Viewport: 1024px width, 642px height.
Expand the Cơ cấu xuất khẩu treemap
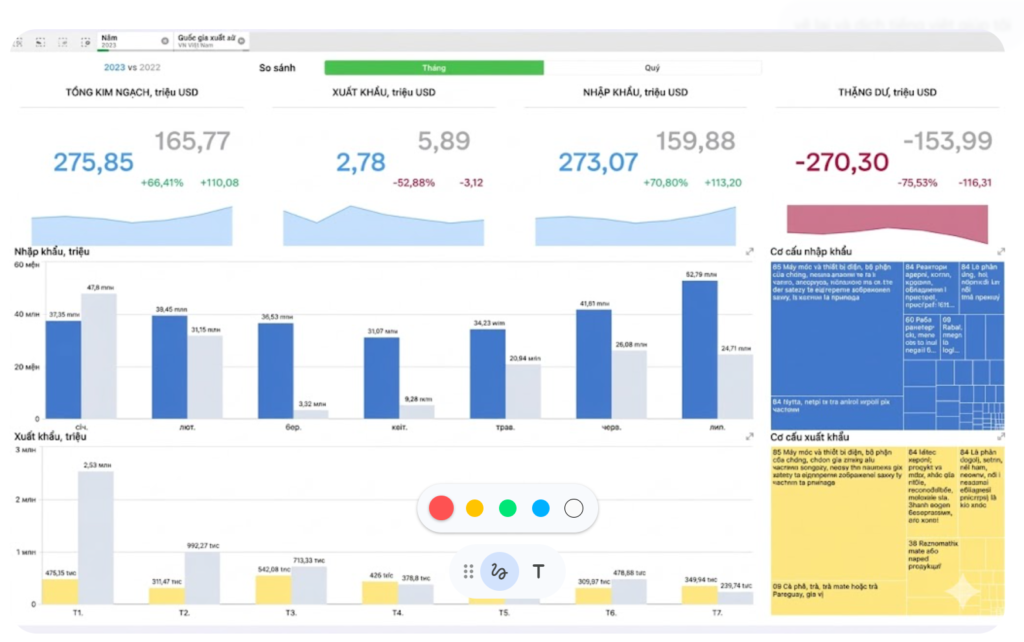[1001, 437]
